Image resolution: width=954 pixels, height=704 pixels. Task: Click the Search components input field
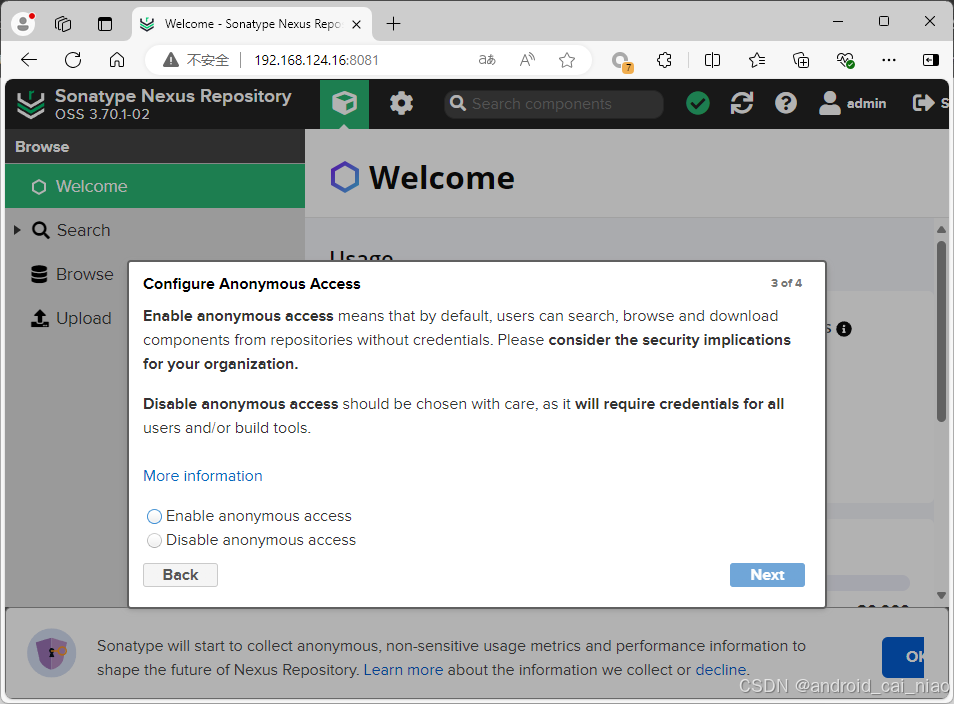[554, 104]
